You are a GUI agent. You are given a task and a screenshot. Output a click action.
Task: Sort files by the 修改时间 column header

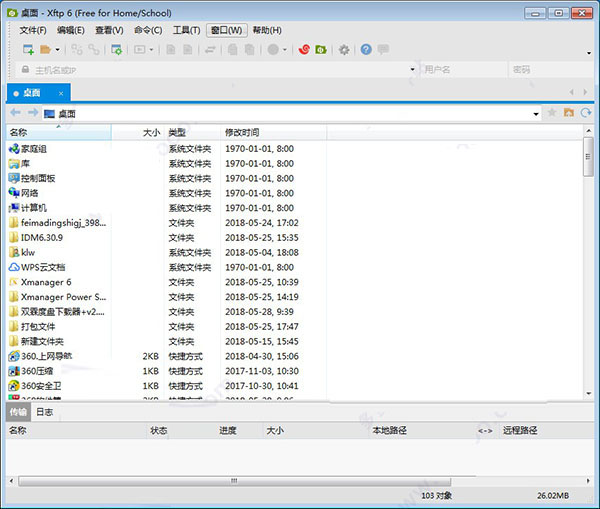tap(242, 132)
